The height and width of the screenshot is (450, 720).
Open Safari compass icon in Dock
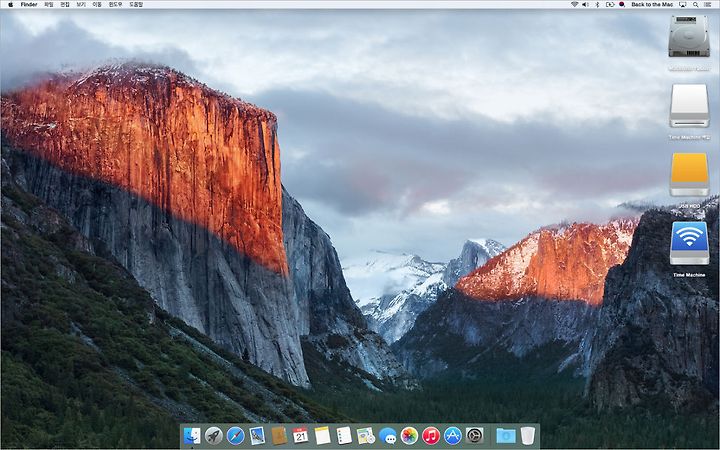(x=236, y=436)
